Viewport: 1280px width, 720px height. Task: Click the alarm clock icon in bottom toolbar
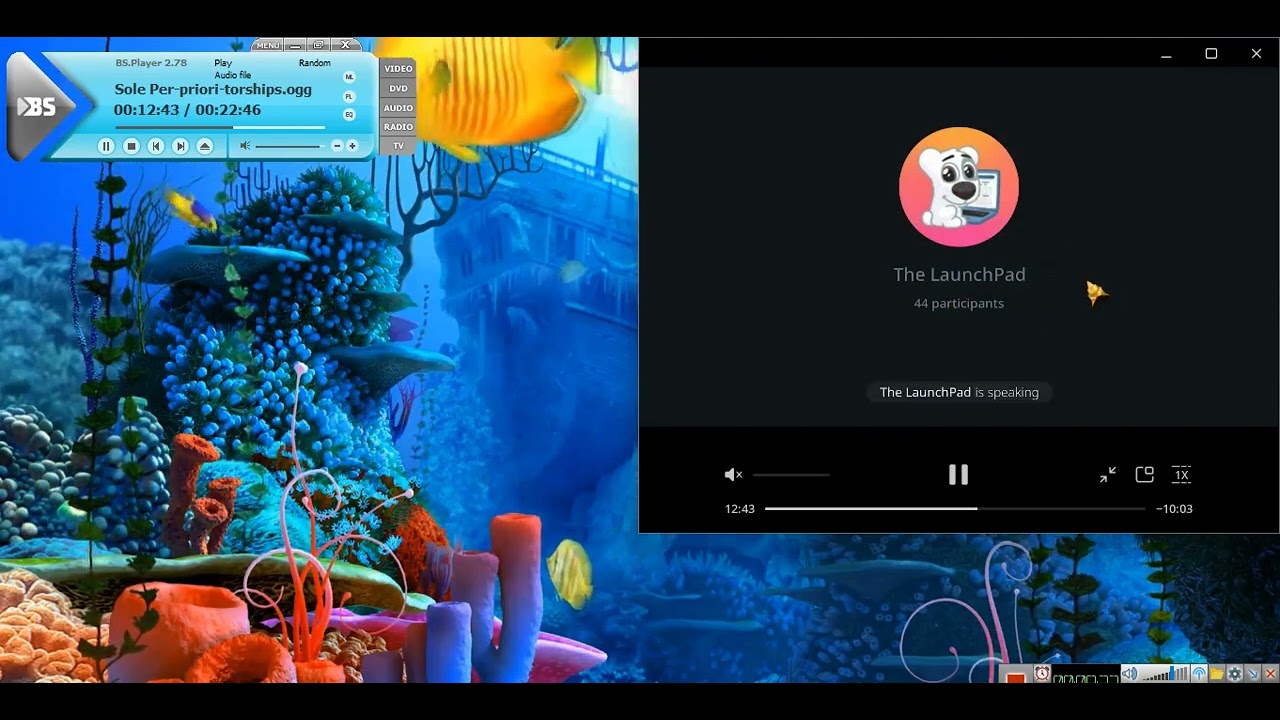pos(1042,674)
